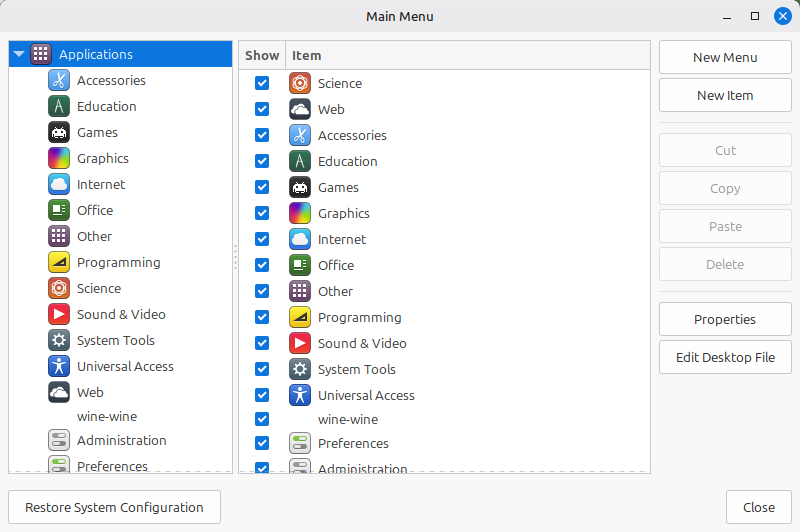Select the System Tools row in the Item list
The height and width of the screenshot is (532, 800).
pyautogui.click(x=444, y=369)
